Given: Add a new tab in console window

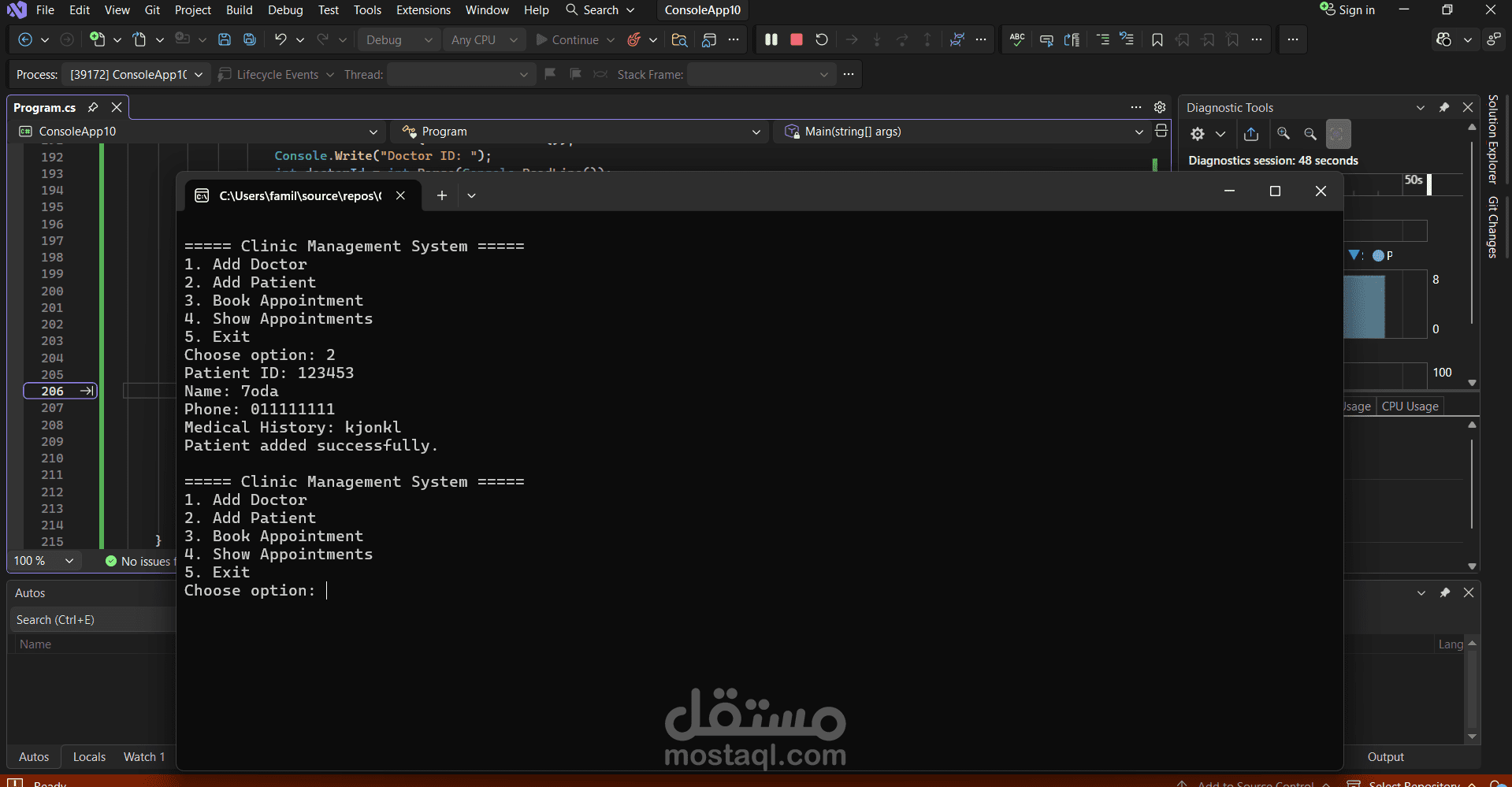Looking at the screenshot, I should (442, 195).
